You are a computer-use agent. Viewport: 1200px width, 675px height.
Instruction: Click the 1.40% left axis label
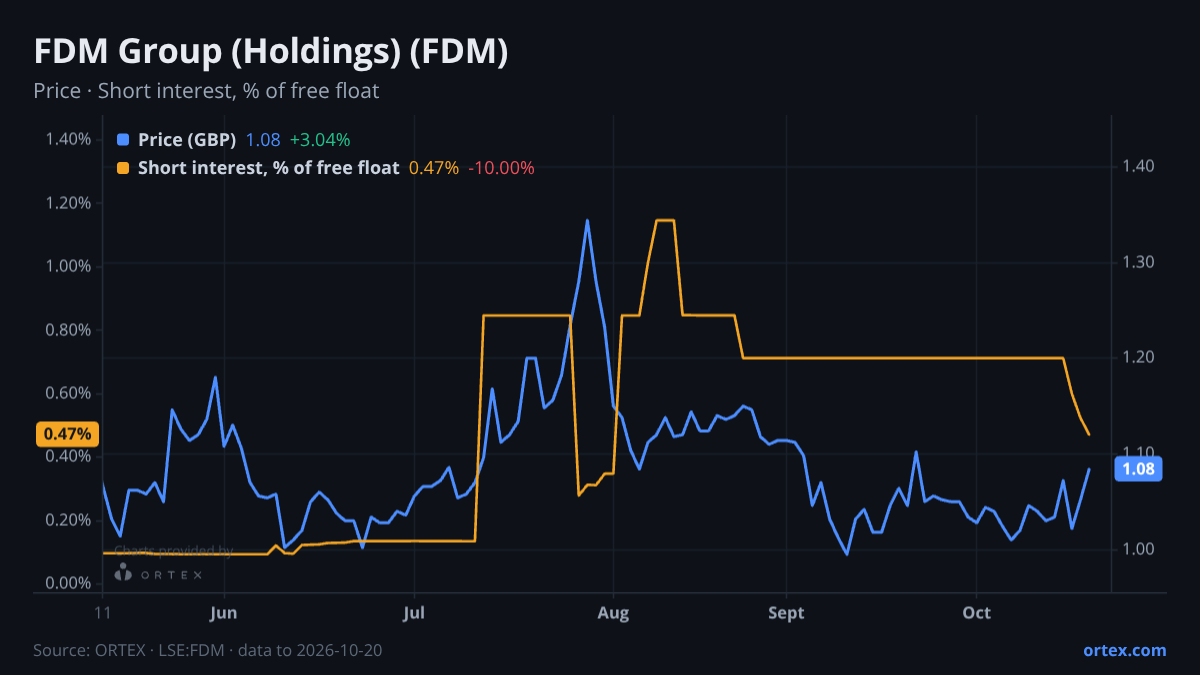(68, 139)
